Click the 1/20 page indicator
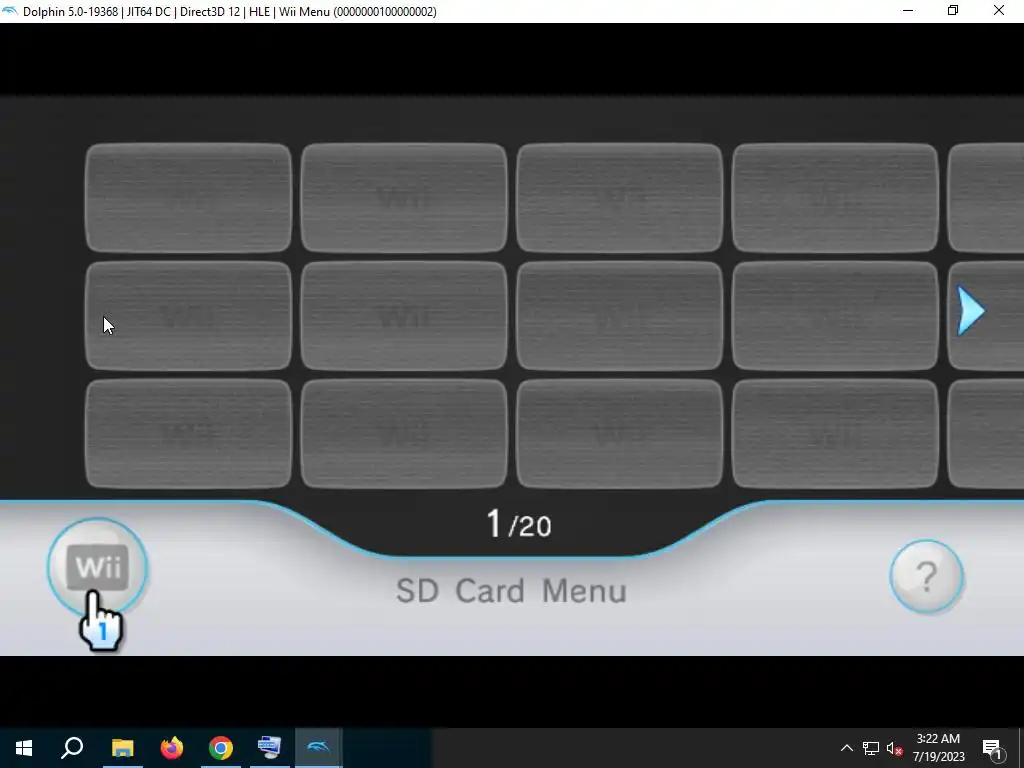The image size is (1024, 768). 519,524
